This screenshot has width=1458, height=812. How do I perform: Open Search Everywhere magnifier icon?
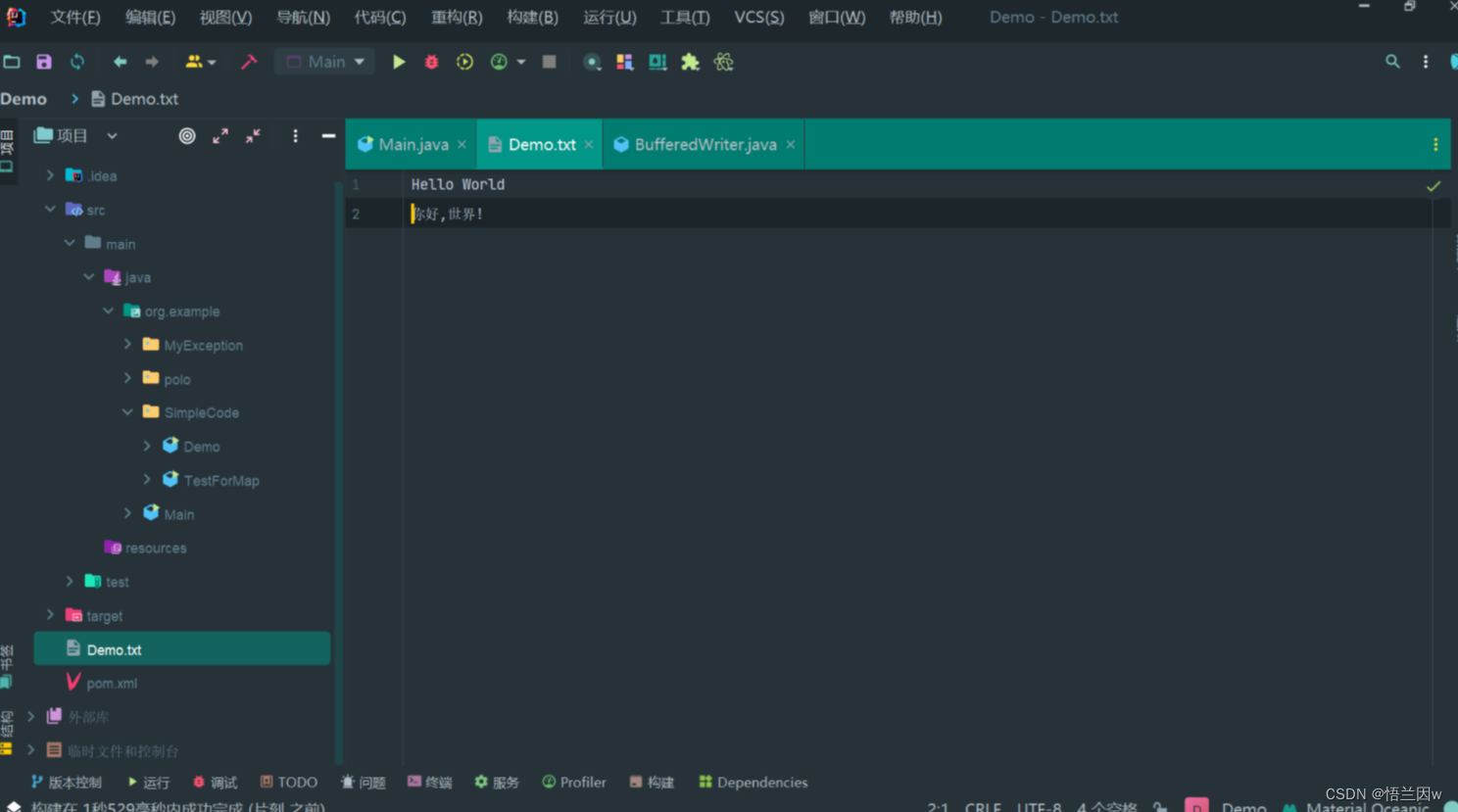[1392, 62]
